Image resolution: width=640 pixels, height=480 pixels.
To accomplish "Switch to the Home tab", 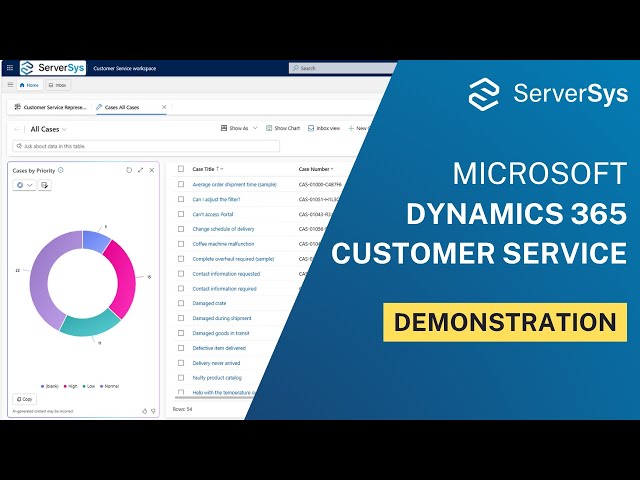I will point(29,85).
